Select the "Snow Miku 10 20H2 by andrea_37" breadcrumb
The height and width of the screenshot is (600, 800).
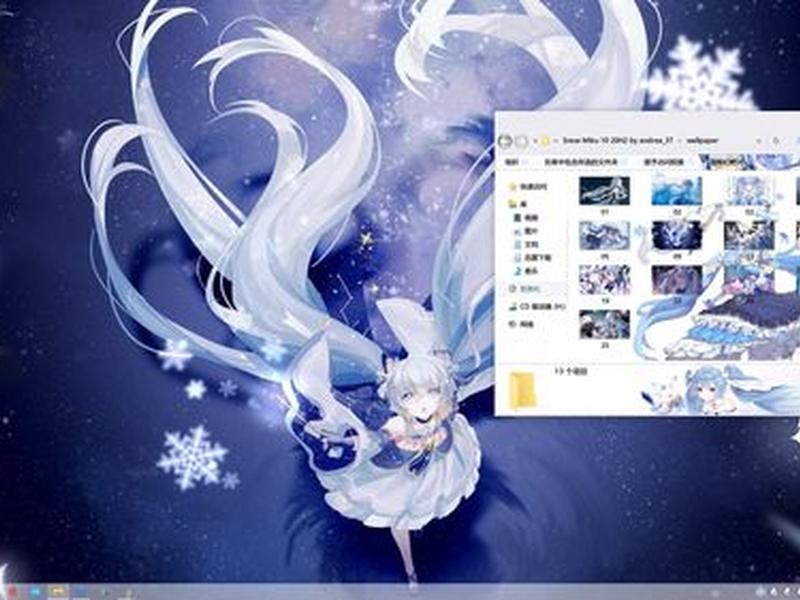point(618,140)
